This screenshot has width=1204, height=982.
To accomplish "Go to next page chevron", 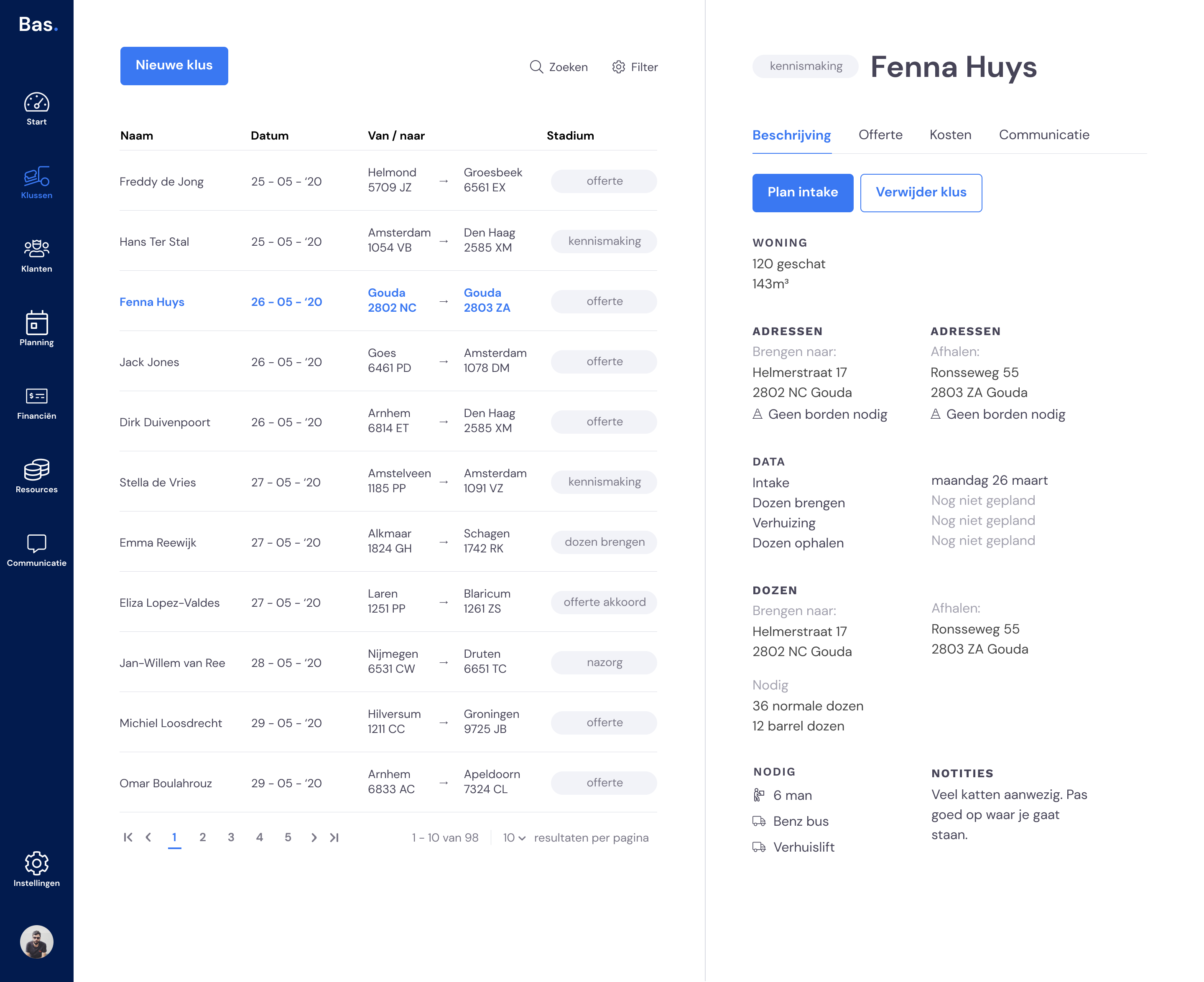I will click(314, 838).
